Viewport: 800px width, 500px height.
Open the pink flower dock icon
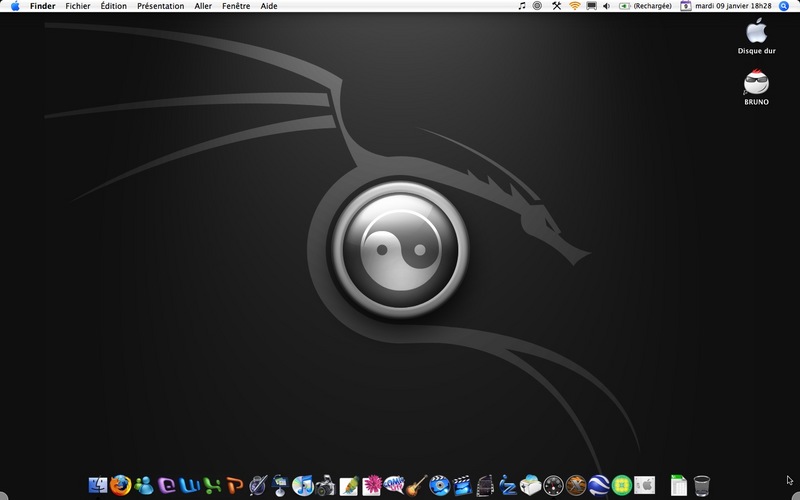[371, 485]
